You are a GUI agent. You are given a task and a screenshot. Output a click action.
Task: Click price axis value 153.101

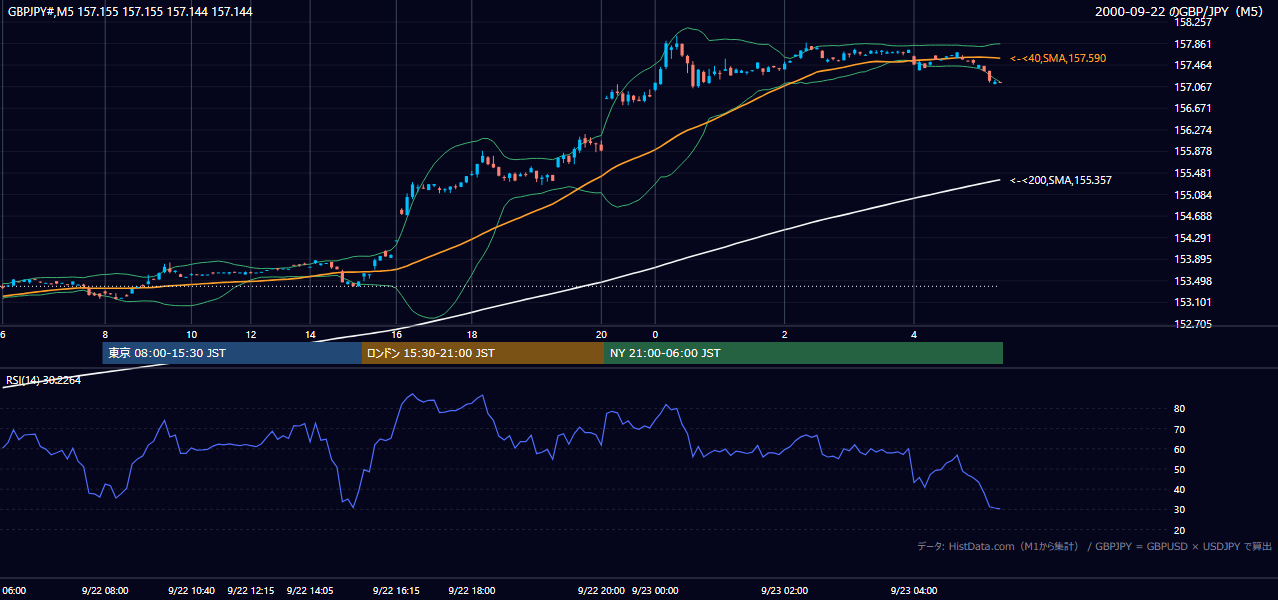pyautogui.click(x=1193, y=303)
